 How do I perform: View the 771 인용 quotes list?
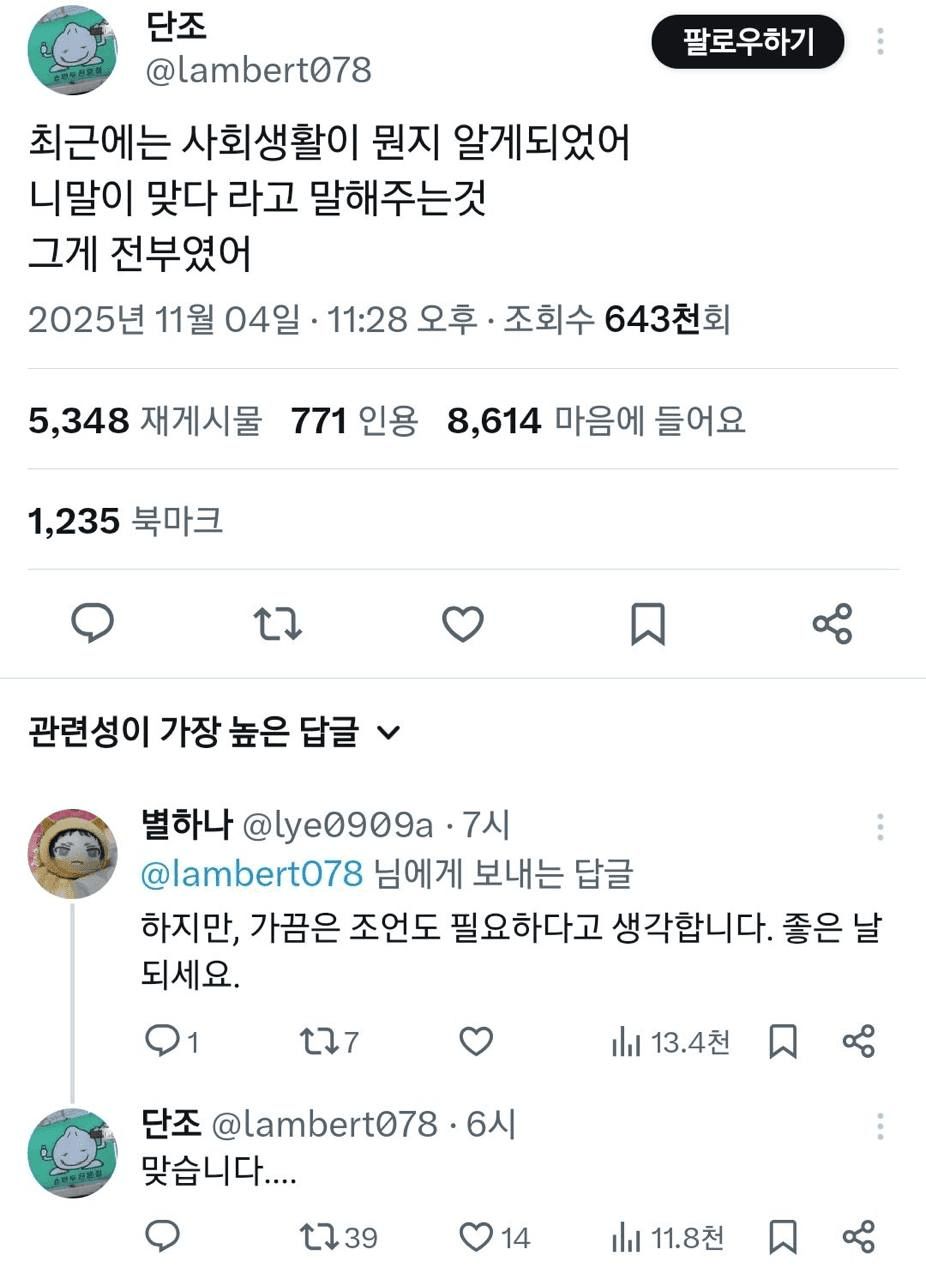tap(354, 421)
